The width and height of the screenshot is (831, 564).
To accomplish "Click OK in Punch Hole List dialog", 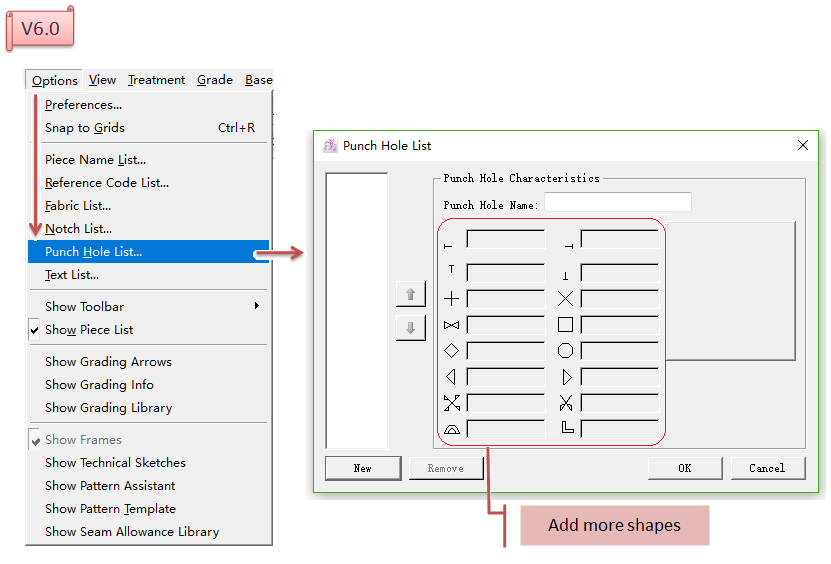I will [x=684, y=468].
